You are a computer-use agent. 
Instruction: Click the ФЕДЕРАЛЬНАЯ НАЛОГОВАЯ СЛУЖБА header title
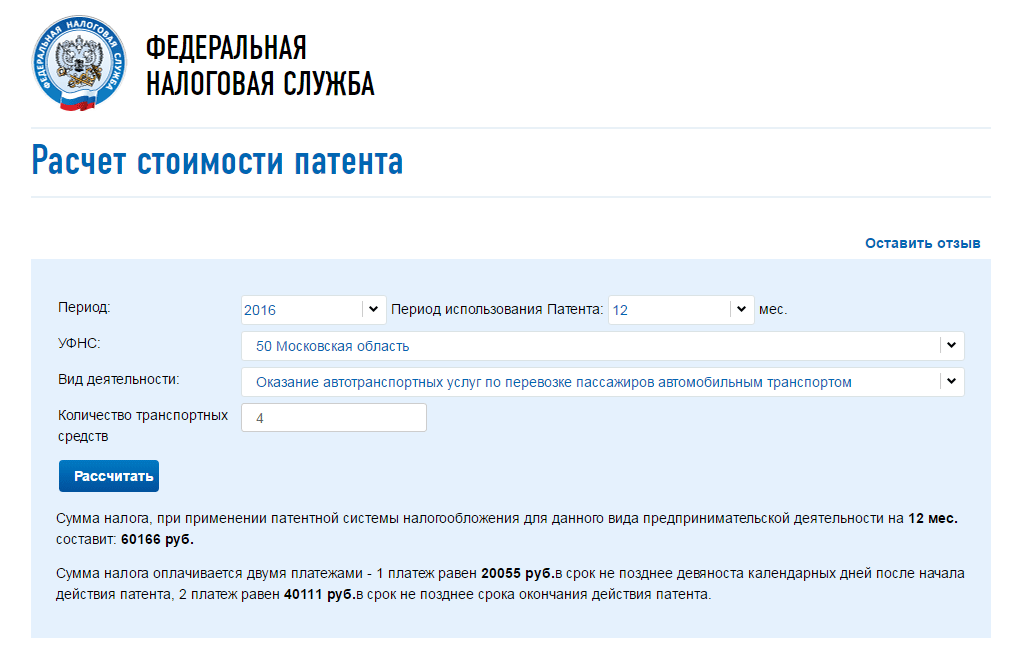260,65
